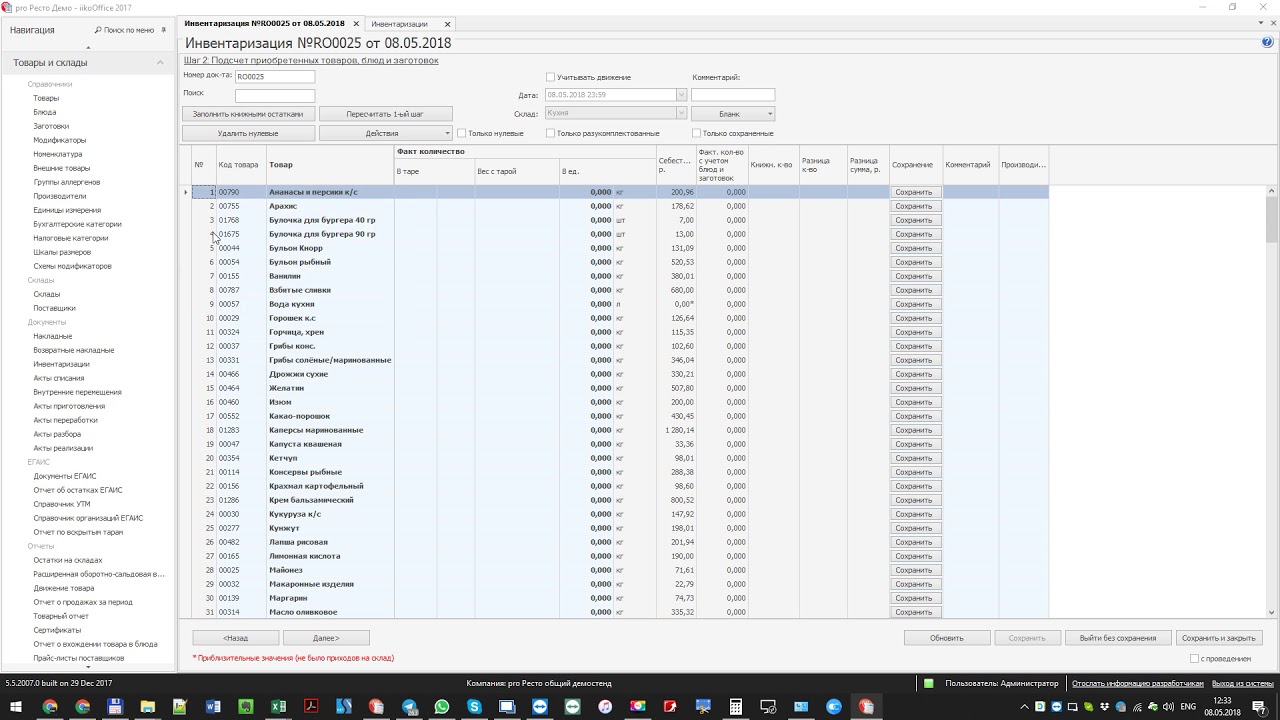Click the Далее button
1280x720 pixels.
pyautogui.click(x=326, y=638)
